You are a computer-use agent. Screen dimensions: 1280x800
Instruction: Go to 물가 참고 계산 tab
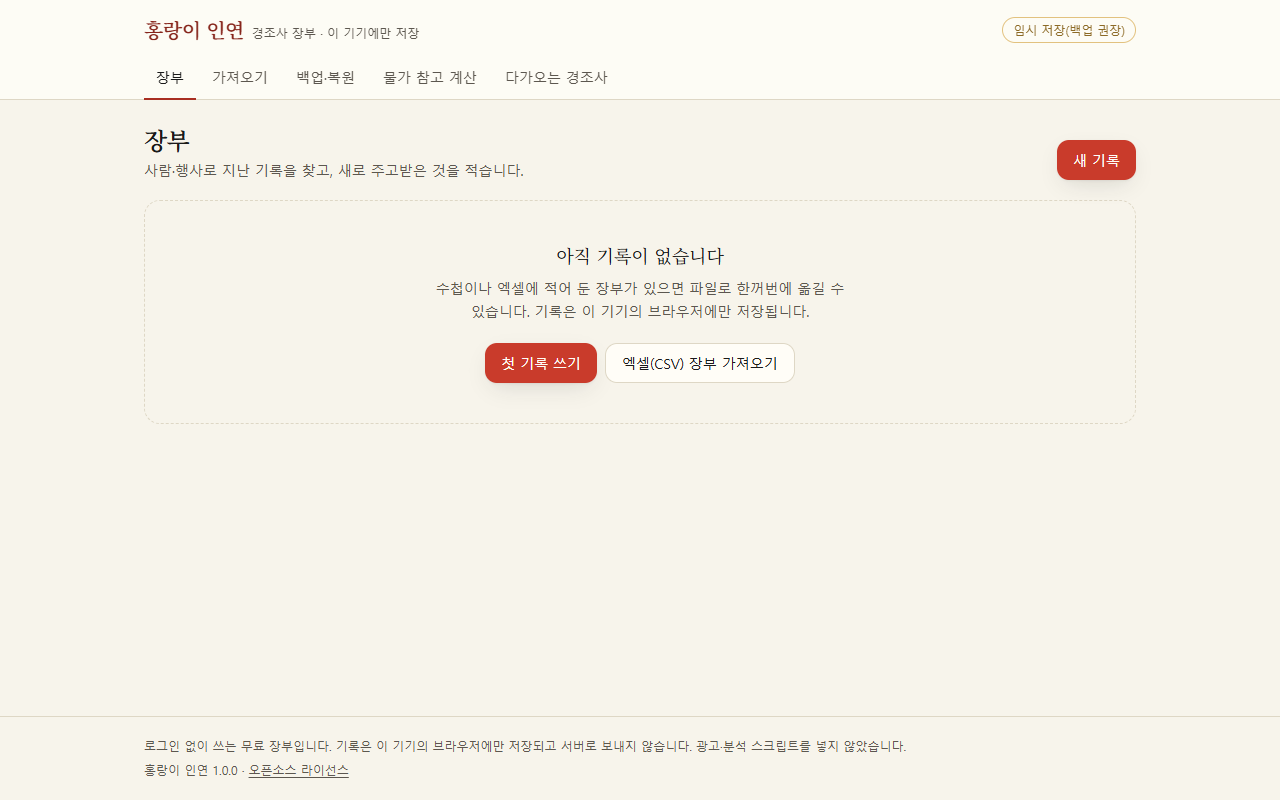tap(430, 78)
